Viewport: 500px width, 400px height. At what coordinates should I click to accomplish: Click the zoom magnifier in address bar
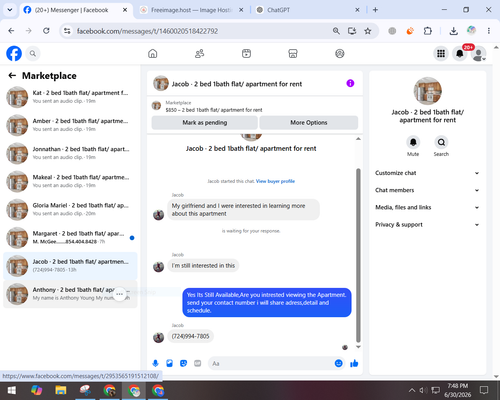click(336, 31)
